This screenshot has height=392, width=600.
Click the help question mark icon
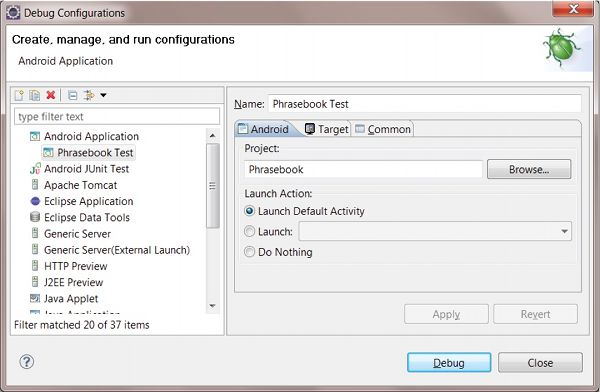tap(26, 362)
